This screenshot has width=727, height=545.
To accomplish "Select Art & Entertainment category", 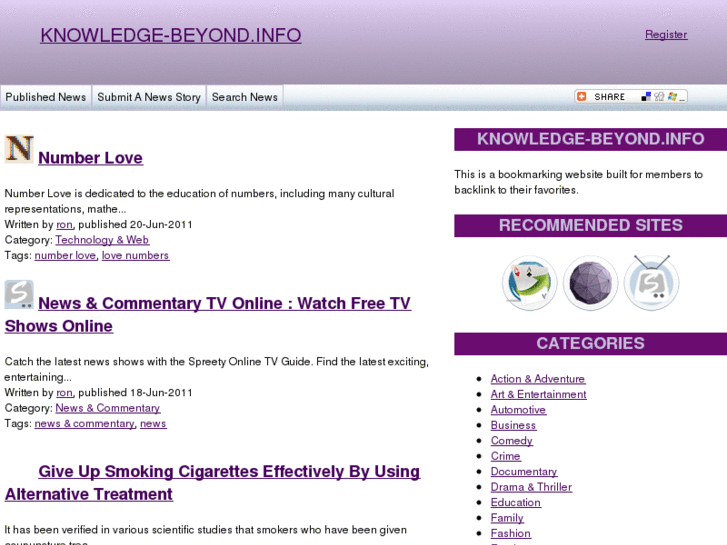I will point(538,394).
